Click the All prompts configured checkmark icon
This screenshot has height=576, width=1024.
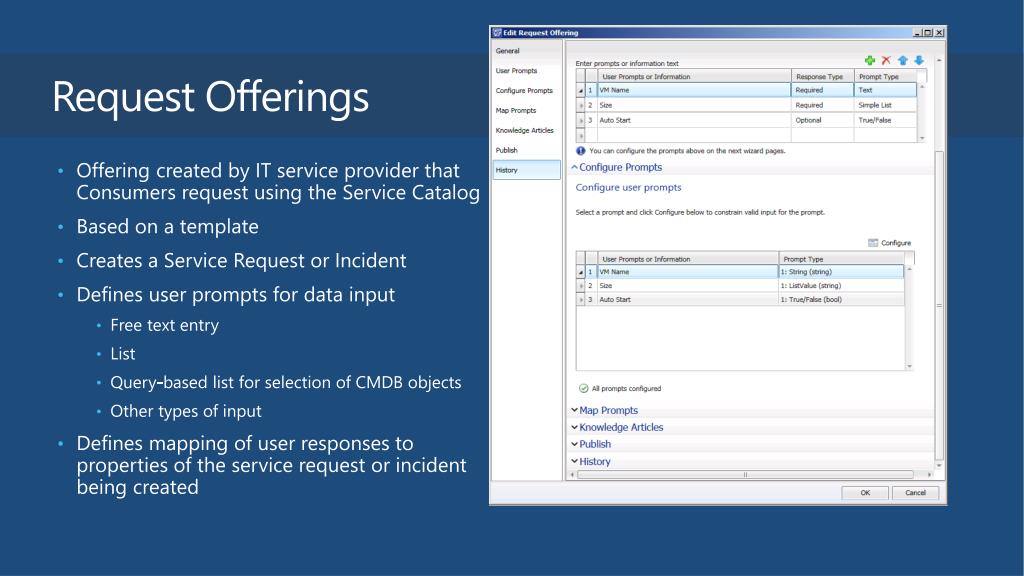(584, 389)
